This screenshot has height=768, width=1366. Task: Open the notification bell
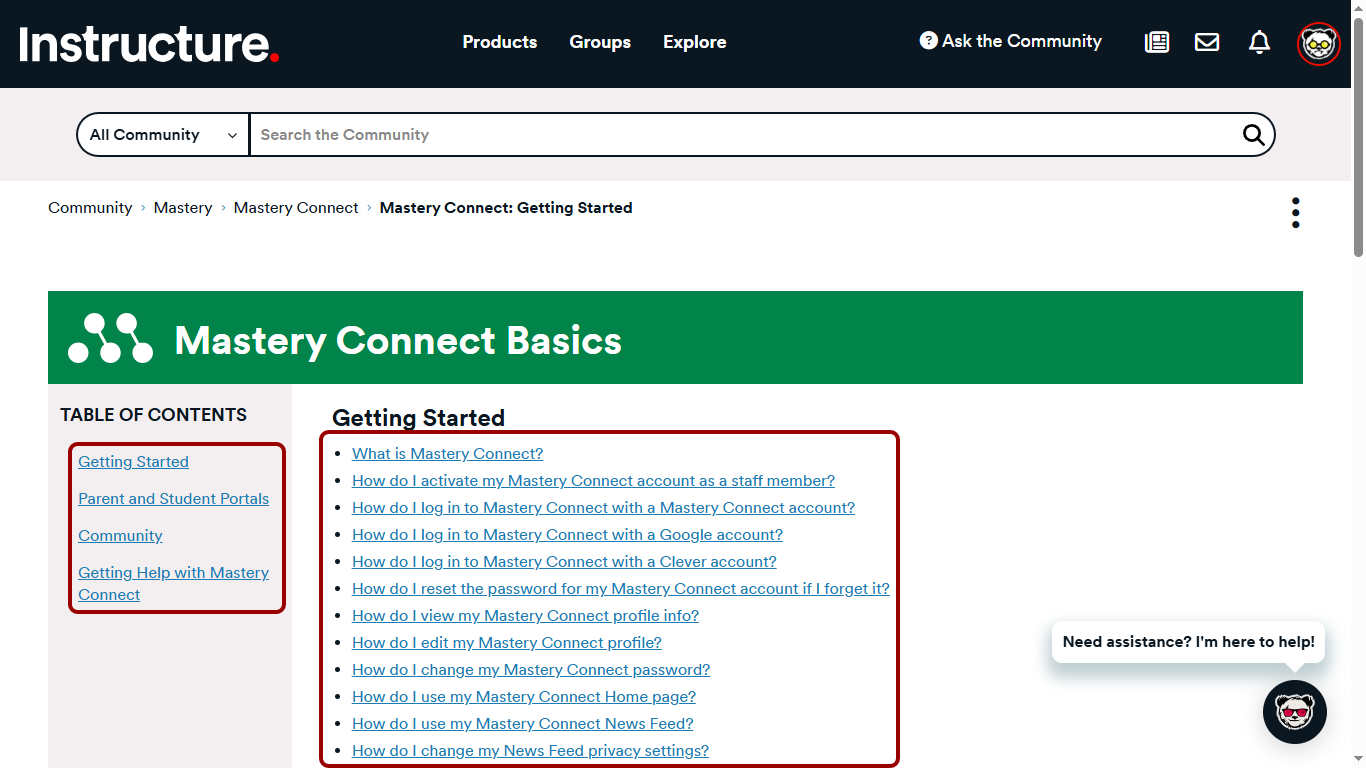coord(1259,42)
